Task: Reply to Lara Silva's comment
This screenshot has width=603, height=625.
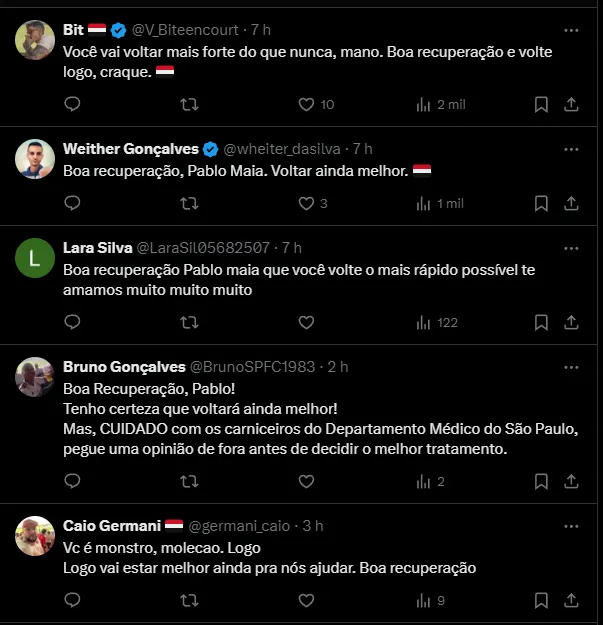Action: (x=72, y=322)
